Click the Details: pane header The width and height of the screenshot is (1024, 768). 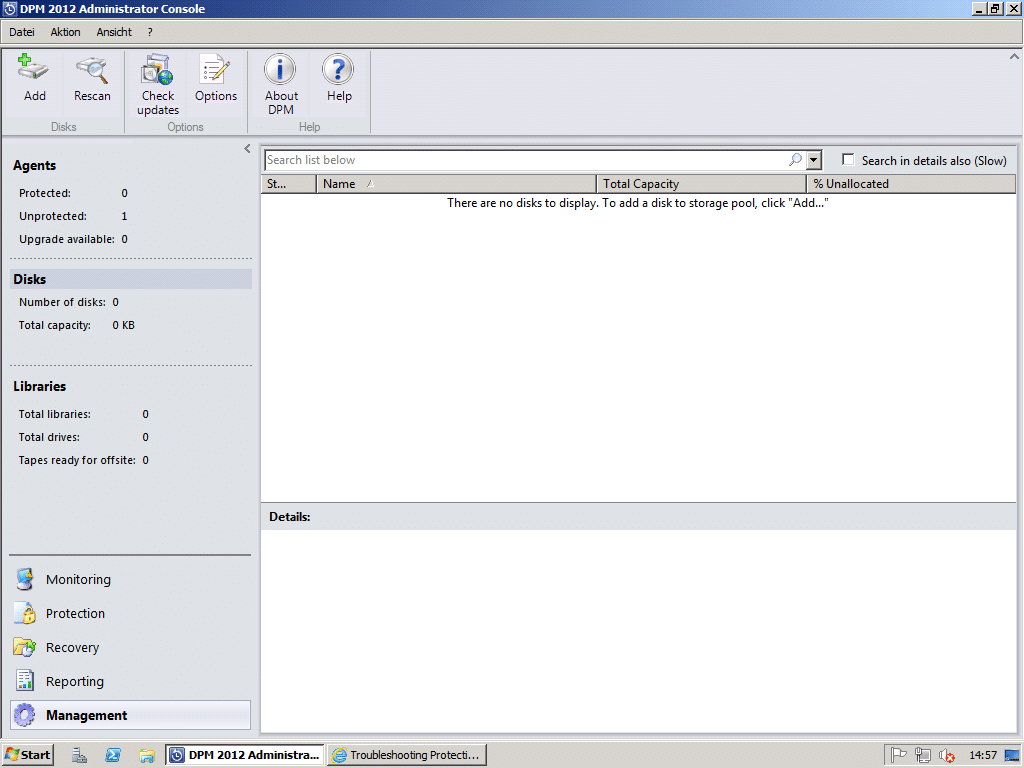[638, 517]
